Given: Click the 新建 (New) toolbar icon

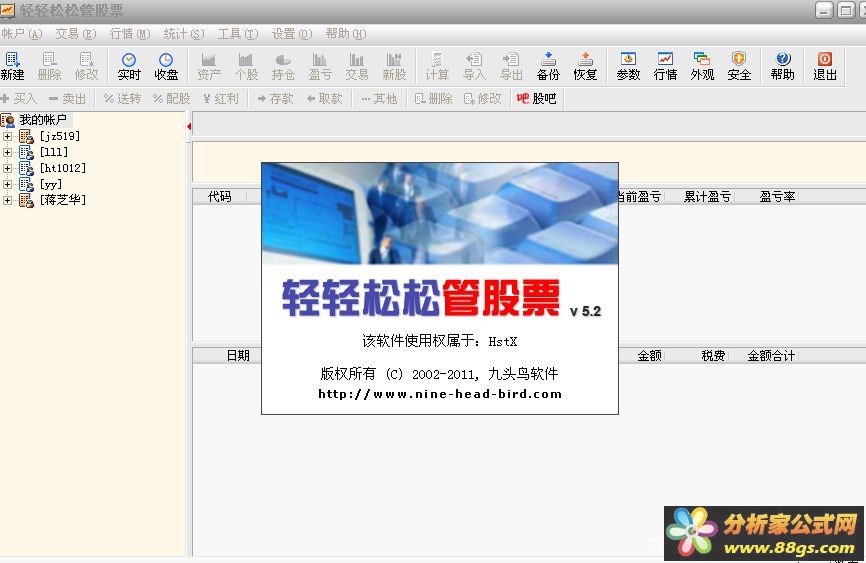Looking at the screenshot, I should (x=12, y=66).
